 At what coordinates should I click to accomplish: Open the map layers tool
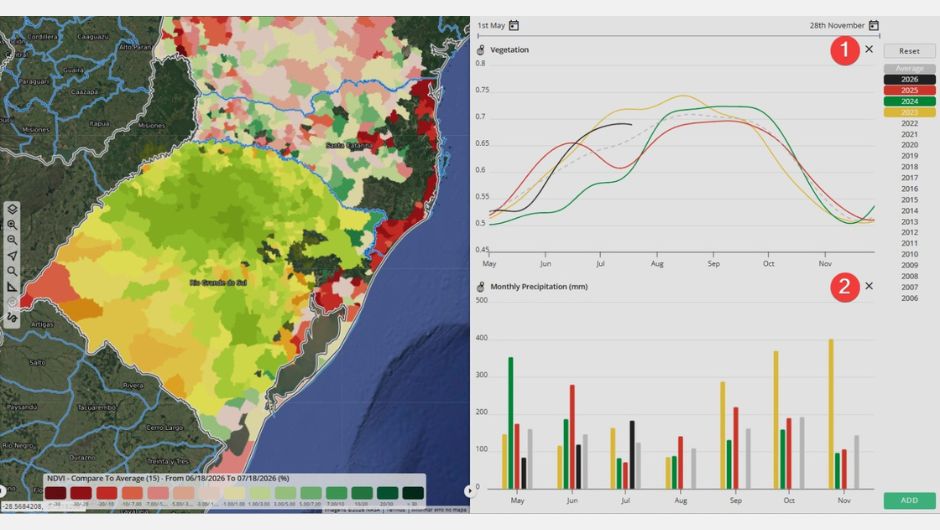[12, 209]
